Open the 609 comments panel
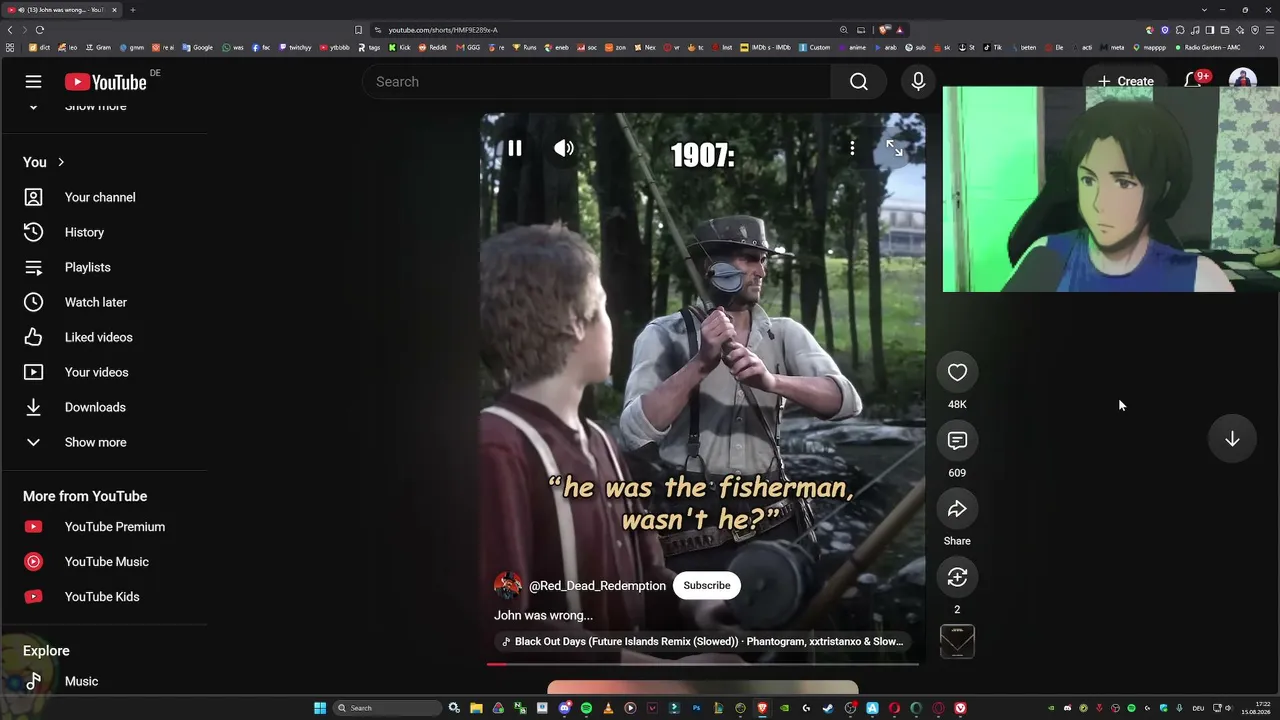This screenshot has height=720, width=1280. point(957,441)
